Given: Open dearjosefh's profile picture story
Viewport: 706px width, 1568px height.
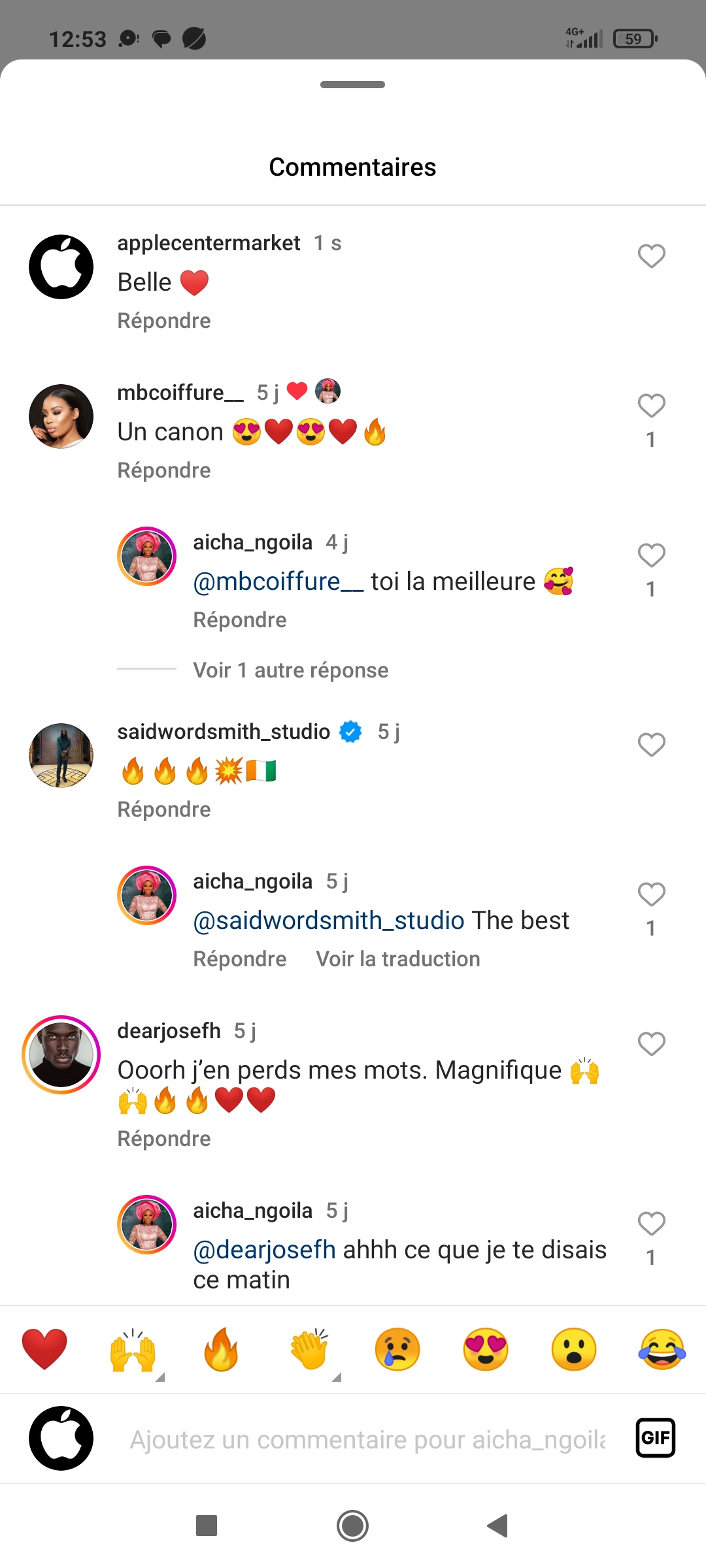Looking at the screenshot, I should [61, 1054].
